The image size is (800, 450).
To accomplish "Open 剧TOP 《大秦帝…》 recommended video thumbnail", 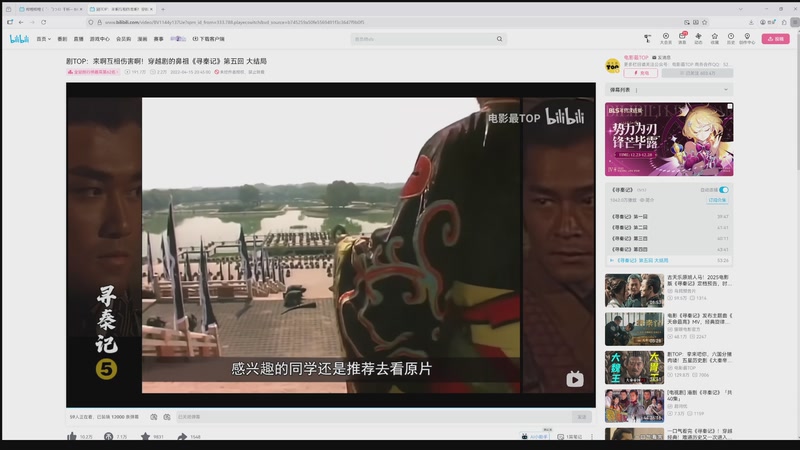I will point(634,367).
